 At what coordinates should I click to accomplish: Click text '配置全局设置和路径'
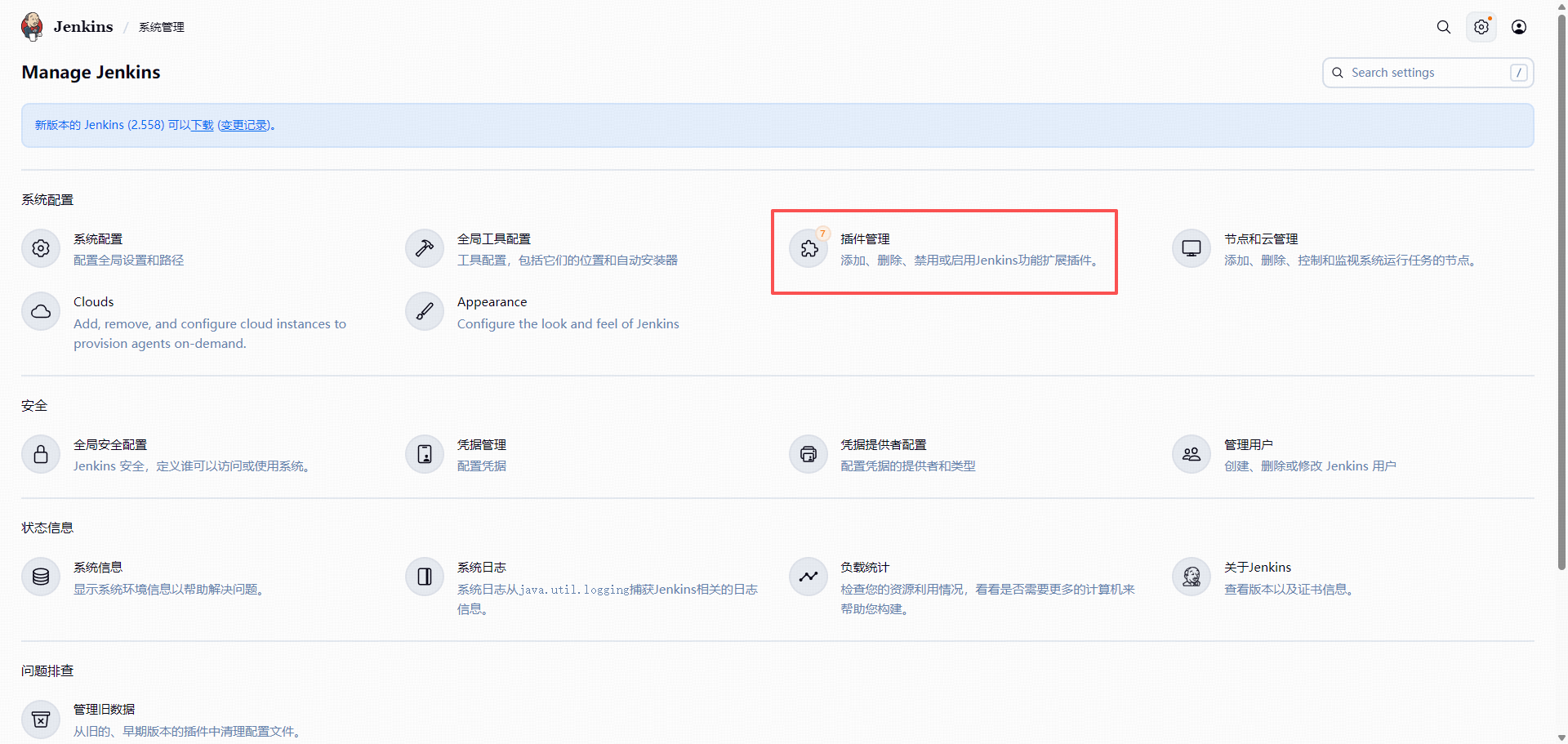coord(129,260)
